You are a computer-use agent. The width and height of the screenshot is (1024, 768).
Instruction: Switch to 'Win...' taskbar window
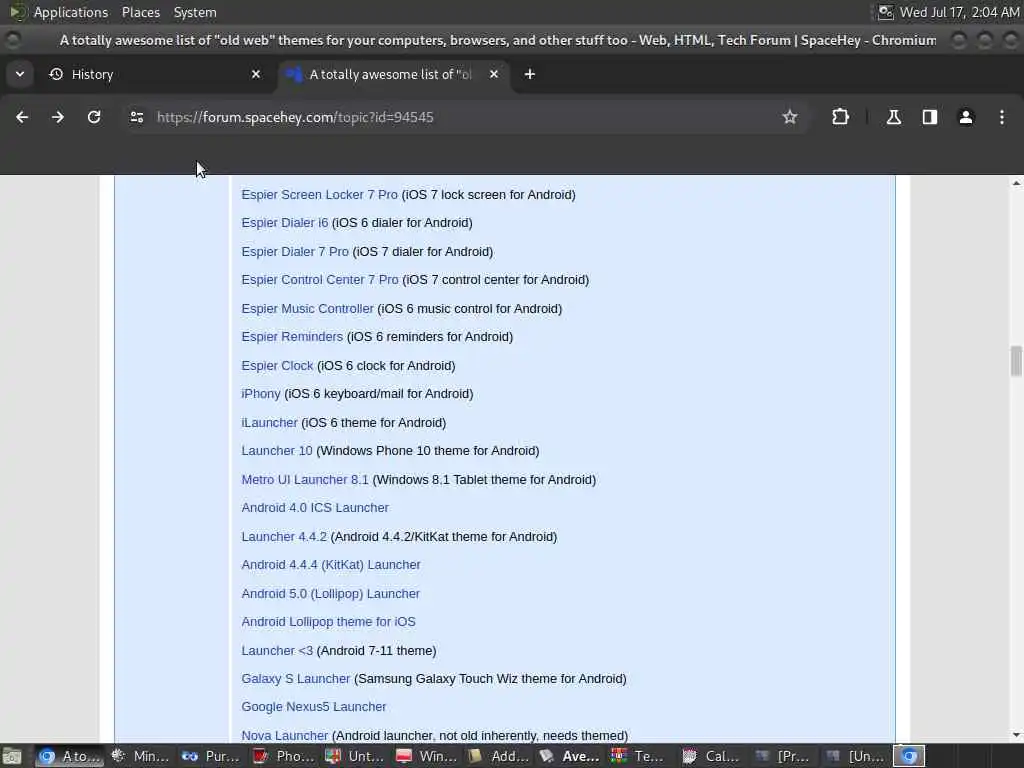[x=426, y=756]
